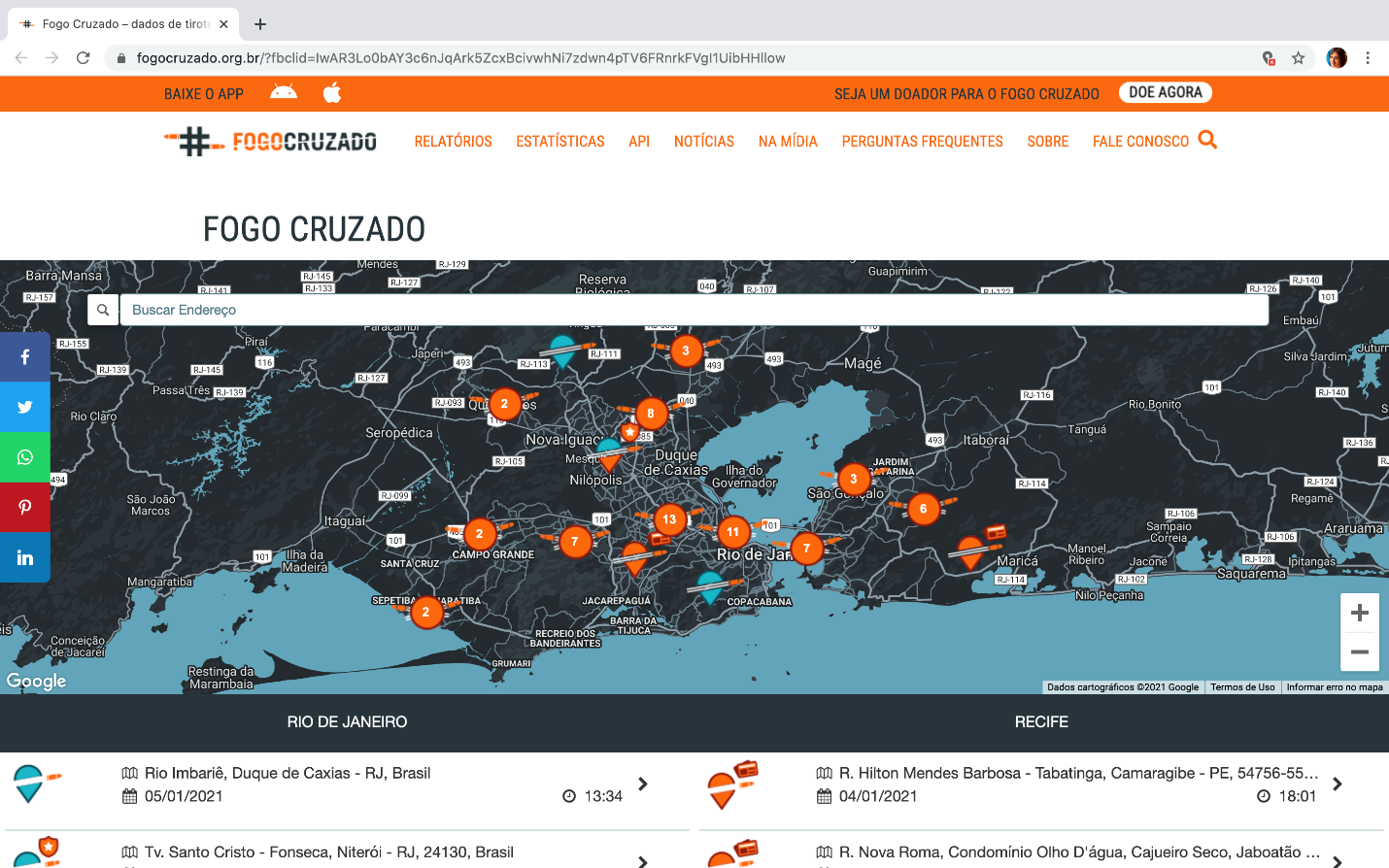The height and width of the screenshot is (868, 1389).
Task: Open the Na Mídia menu item
Action: (788, 142)
